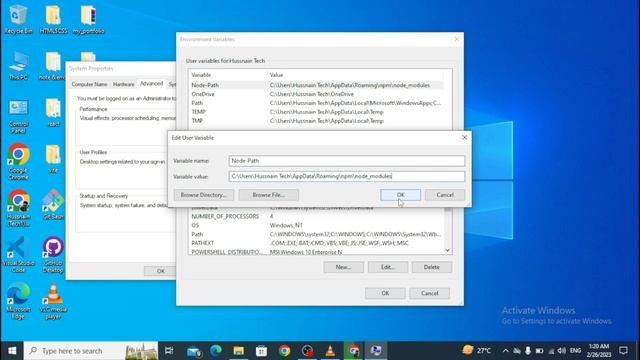Select TMP user variable row
Viewport: 640px width, 360px height.
[316, 121]
